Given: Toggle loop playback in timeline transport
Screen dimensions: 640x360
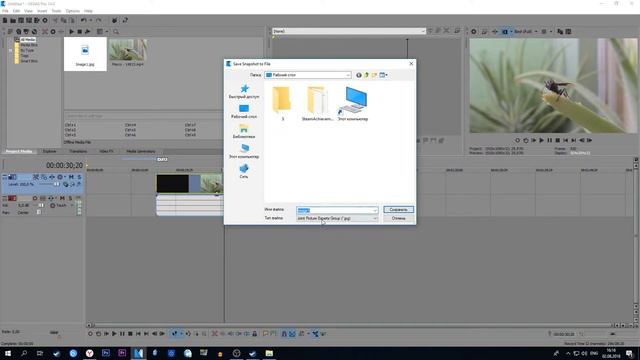Looking at the screenshot, I should (98, 334).
